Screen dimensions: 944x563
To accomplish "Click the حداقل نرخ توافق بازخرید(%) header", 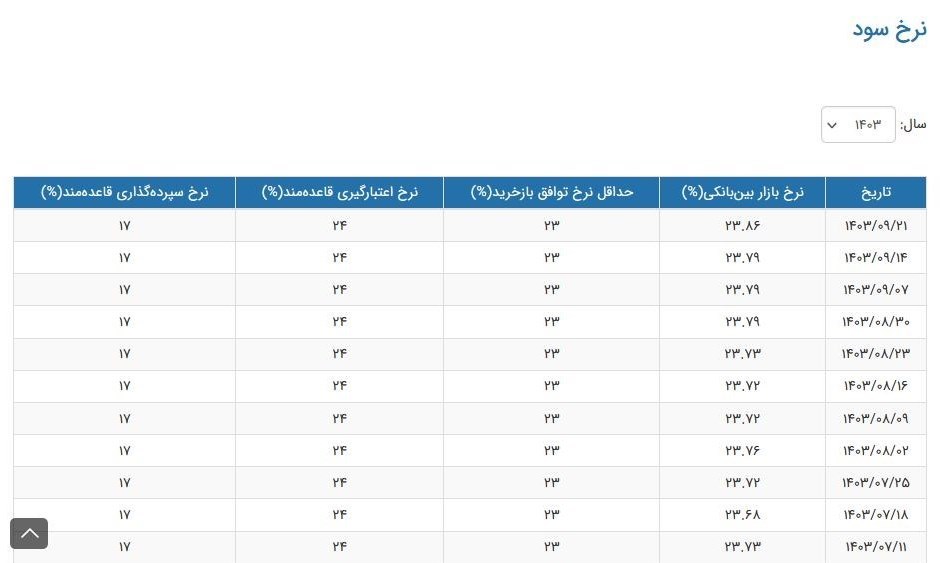I will click(x=551, y=192).
